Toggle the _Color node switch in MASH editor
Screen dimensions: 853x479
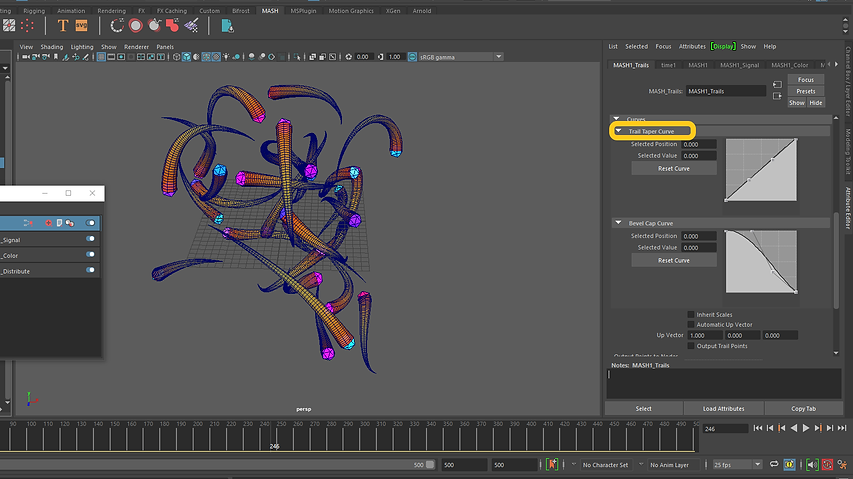[x=90, y=254]
